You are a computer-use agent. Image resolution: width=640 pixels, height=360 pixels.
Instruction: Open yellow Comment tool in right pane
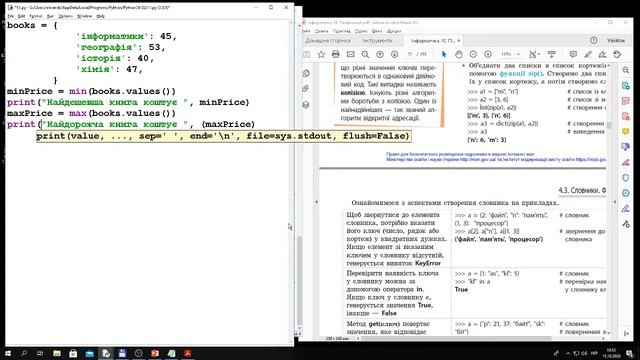click(626, 131)
